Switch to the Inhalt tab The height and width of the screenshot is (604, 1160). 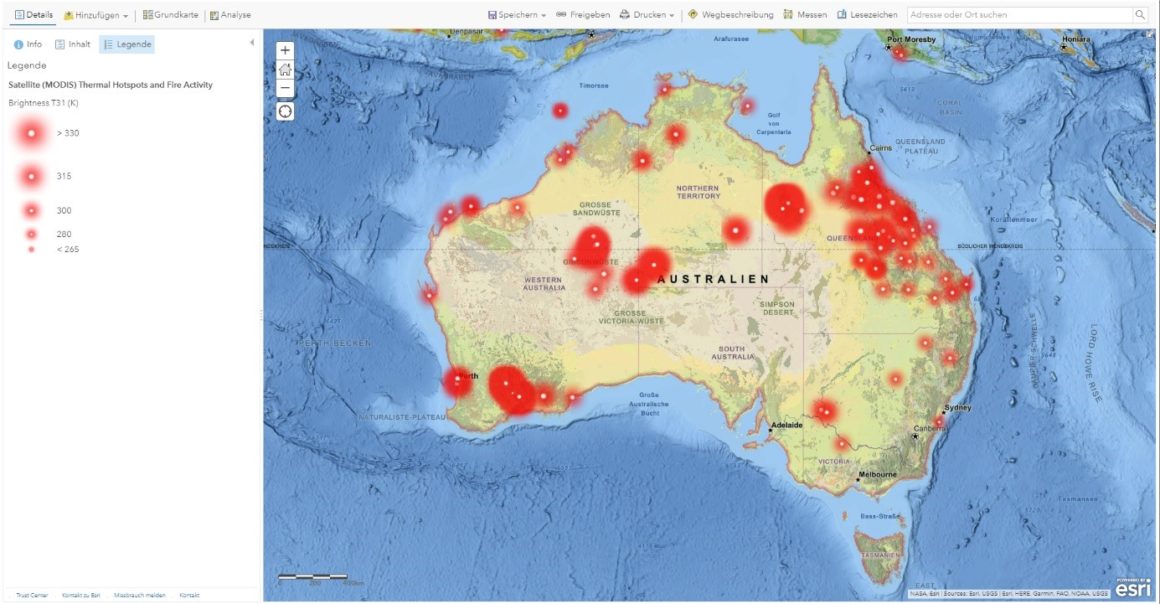coord(72,44)
